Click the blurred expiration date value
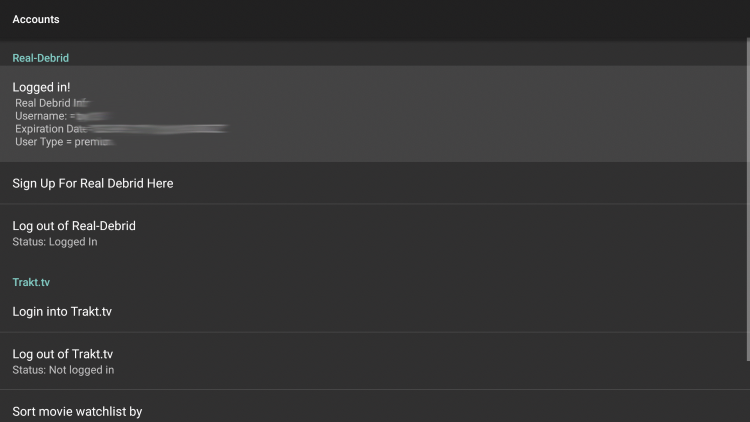Viewport: 750px width, 422px height. [158, 129]
